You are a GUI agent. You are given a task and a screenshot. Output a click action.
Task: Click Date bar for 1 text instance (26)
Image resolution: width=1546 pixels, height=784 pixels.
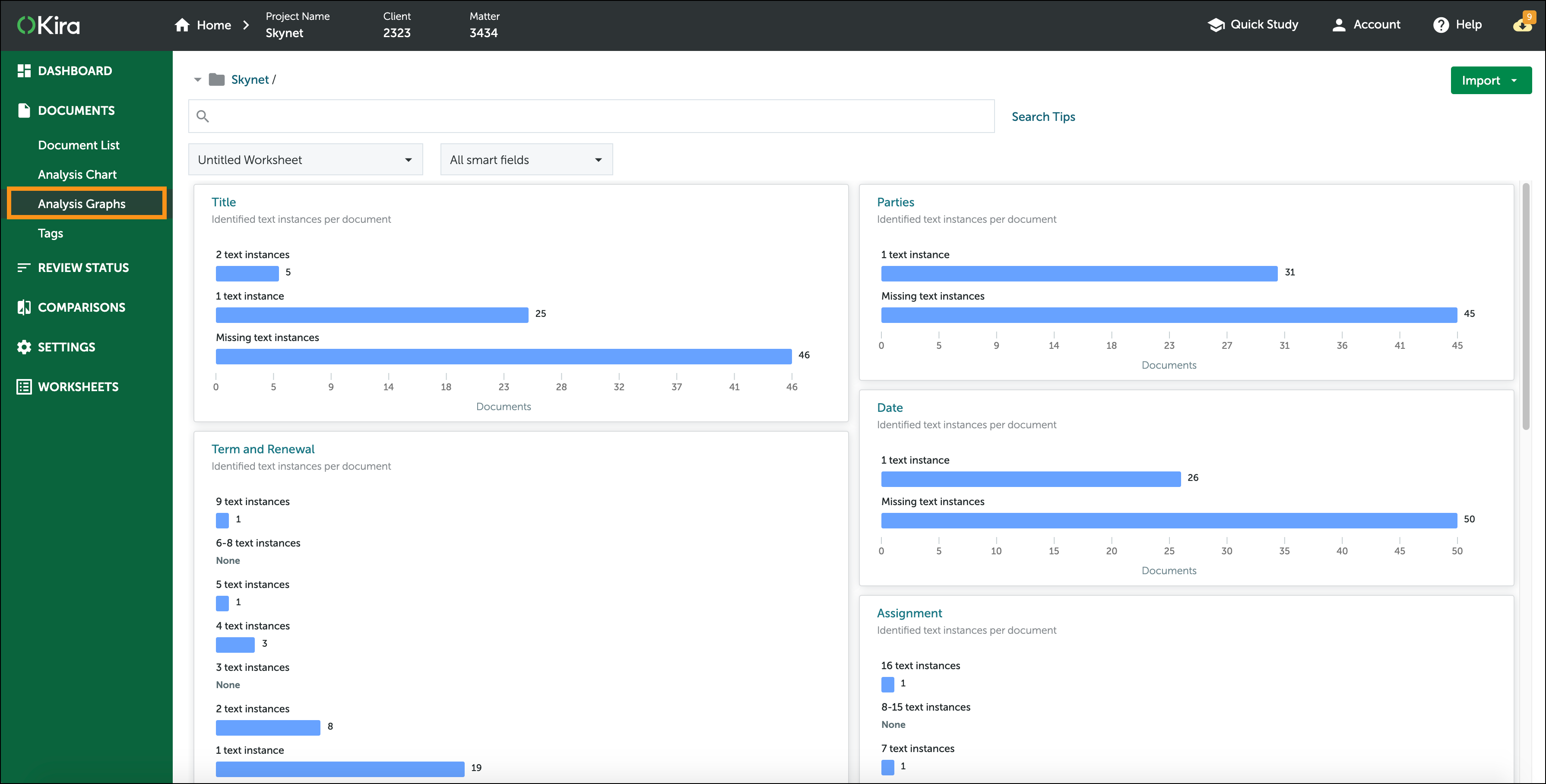click(1030, 479)
